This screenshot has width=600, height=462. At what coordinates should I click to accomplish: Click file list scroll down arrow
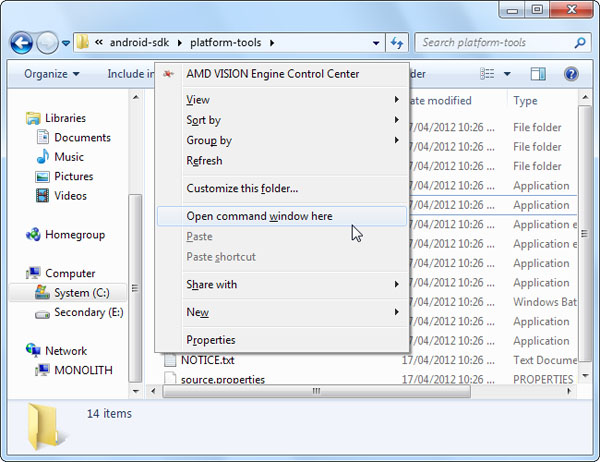(x=585, y=376)
